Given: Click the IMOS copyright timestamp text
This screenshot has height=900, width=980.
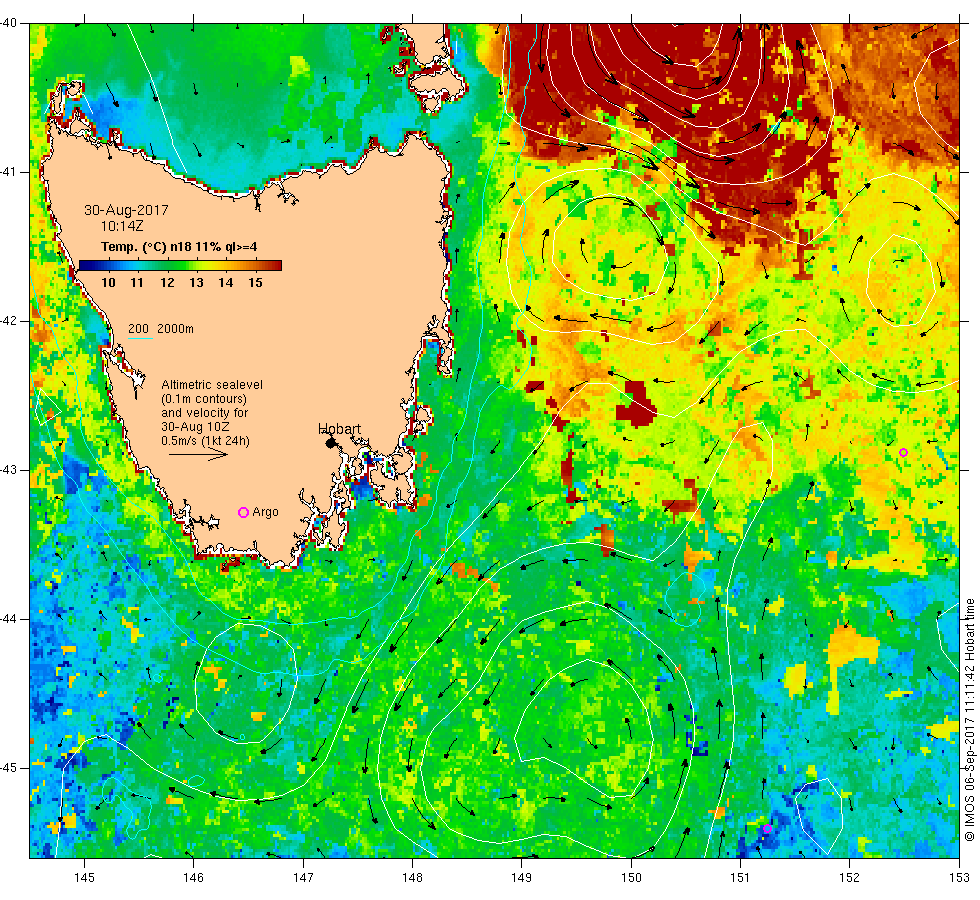Looking at the screenshot, I should tap(969, 720).
